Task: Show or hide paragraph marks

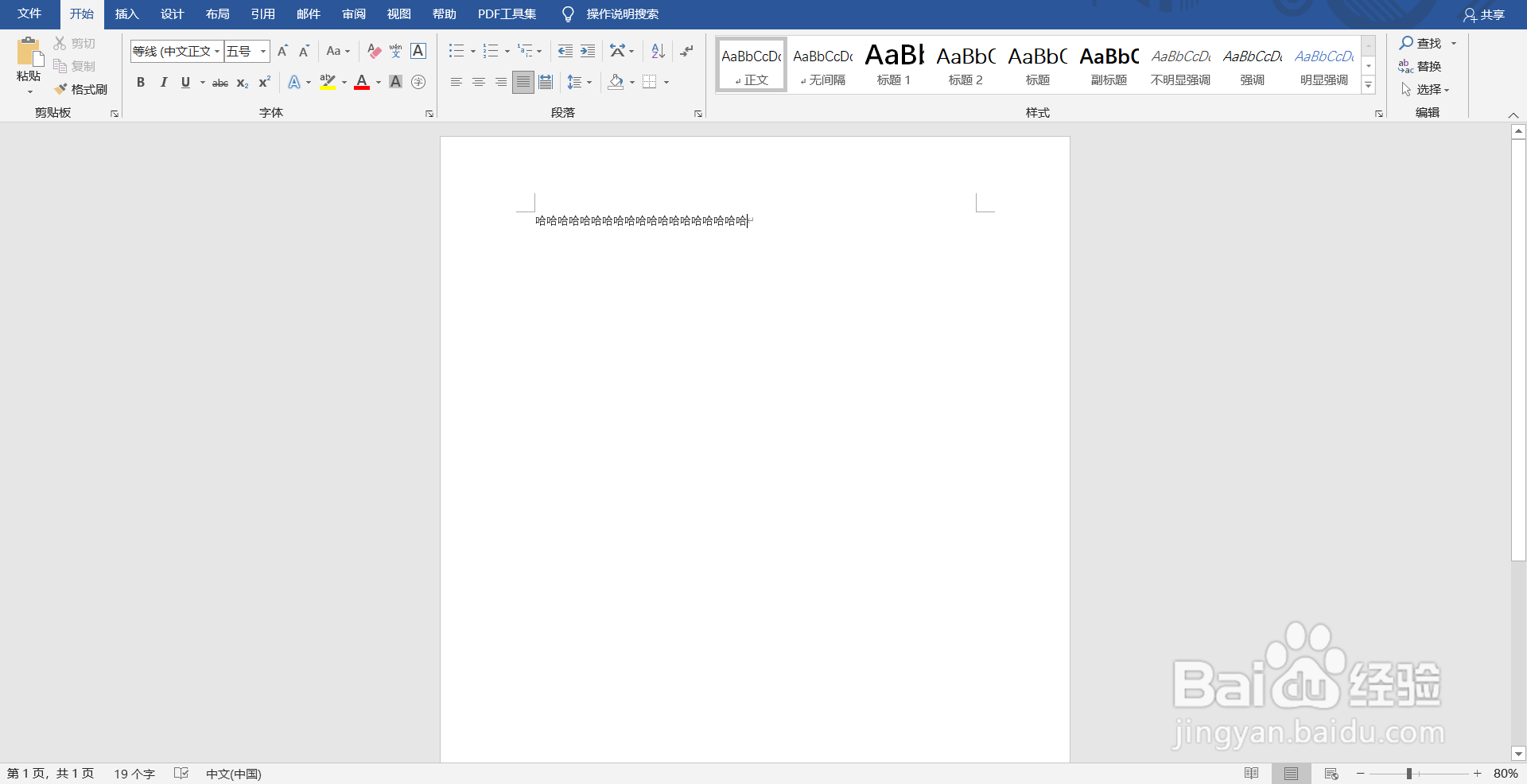Action: [x=687, y=51]
